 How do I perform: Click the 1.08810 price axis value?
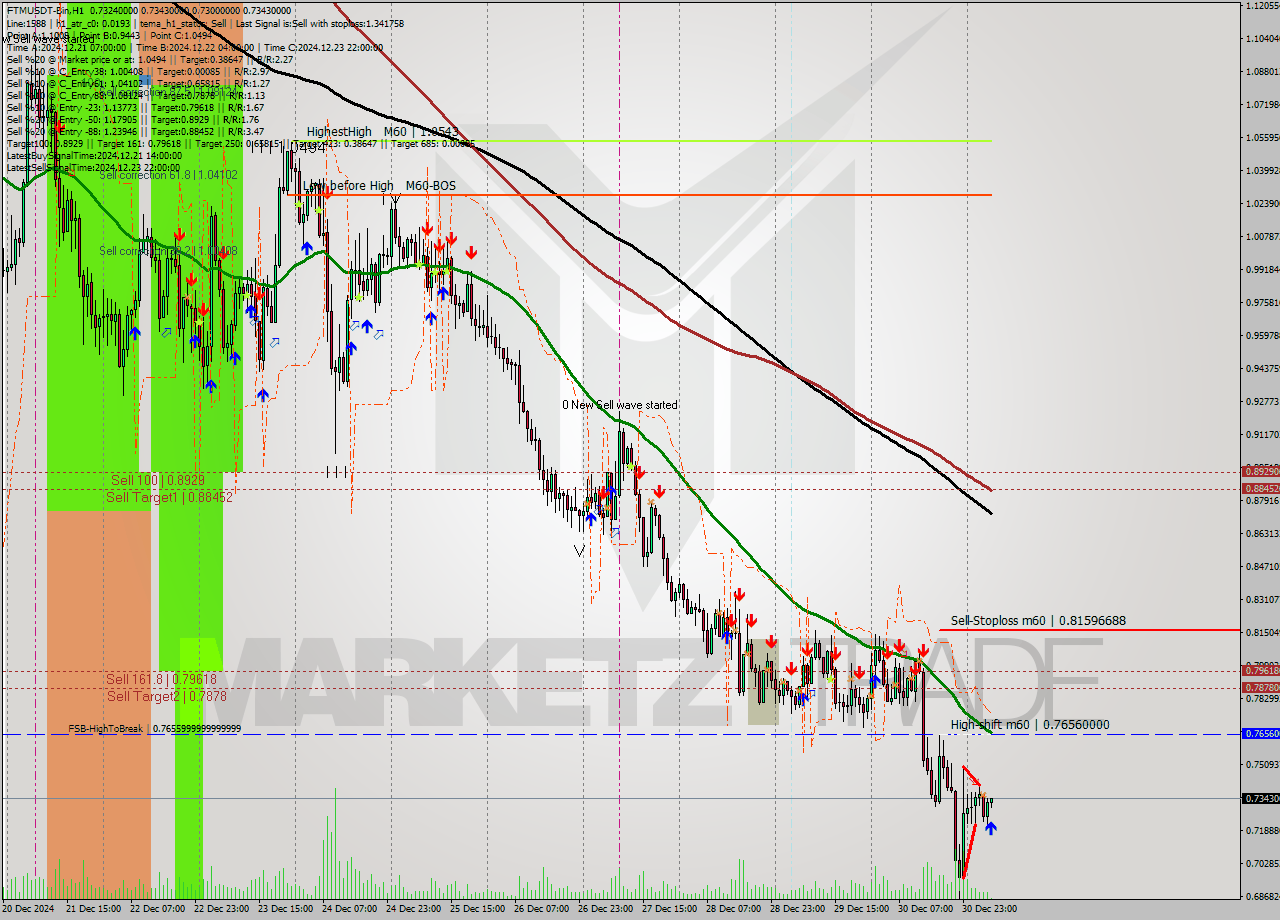1262,71
